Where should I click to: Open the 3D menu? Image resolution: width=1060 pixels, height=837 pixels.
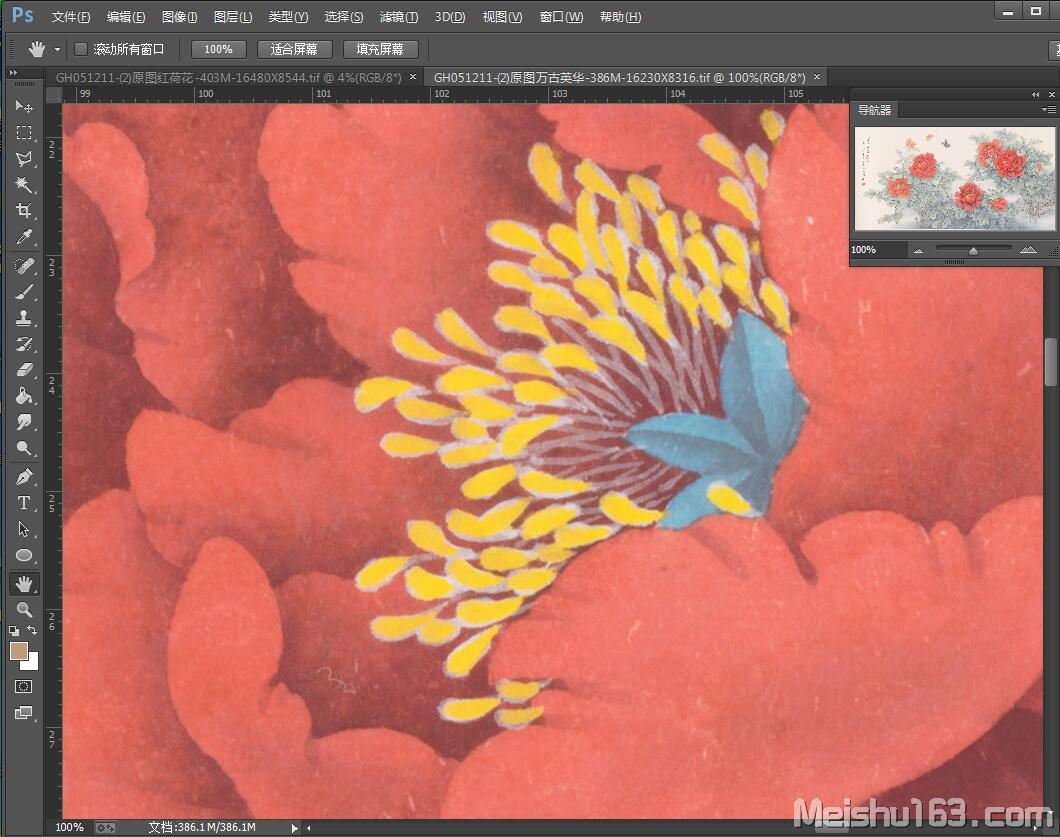pyautogui.click(x=450, y=17)
